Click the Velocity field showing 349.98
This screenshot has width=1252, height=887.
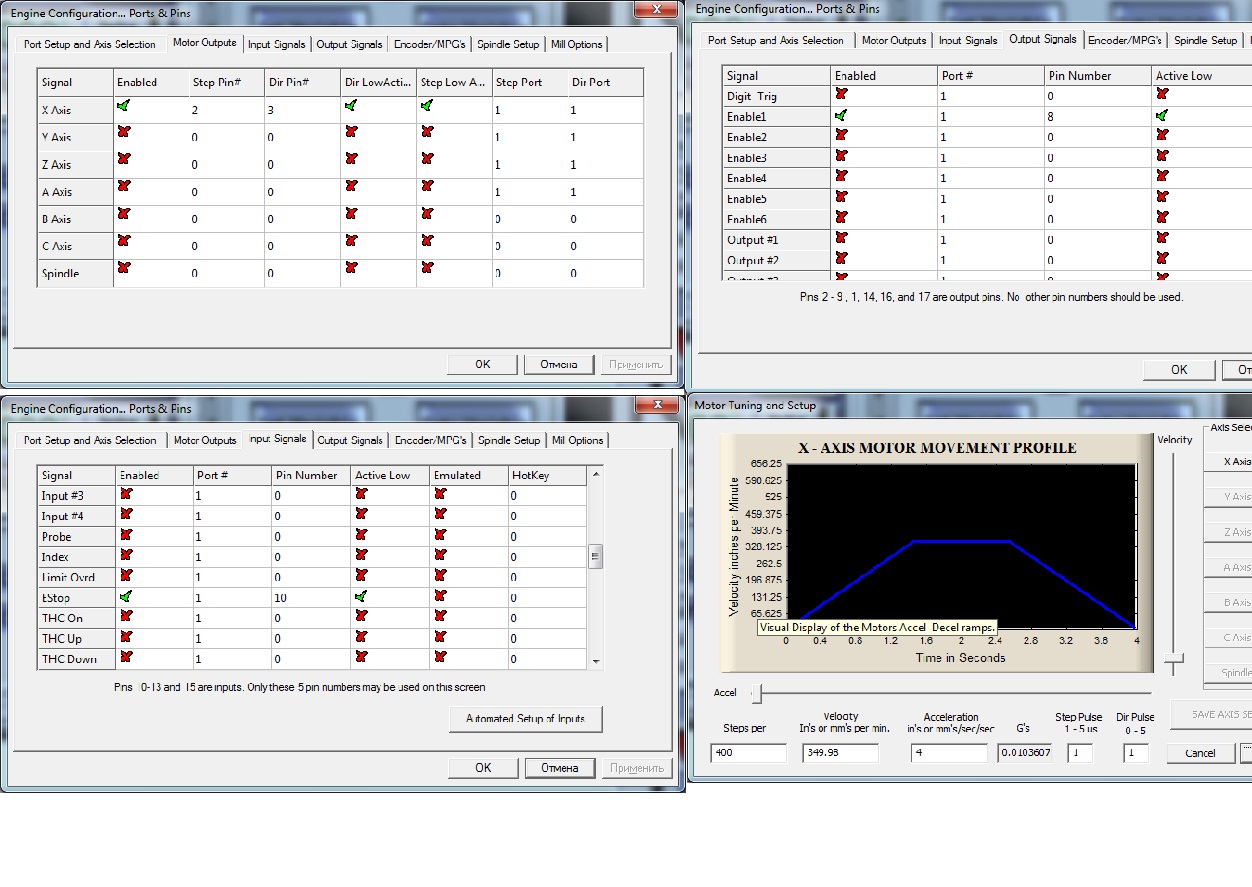[x=840, y=753]
